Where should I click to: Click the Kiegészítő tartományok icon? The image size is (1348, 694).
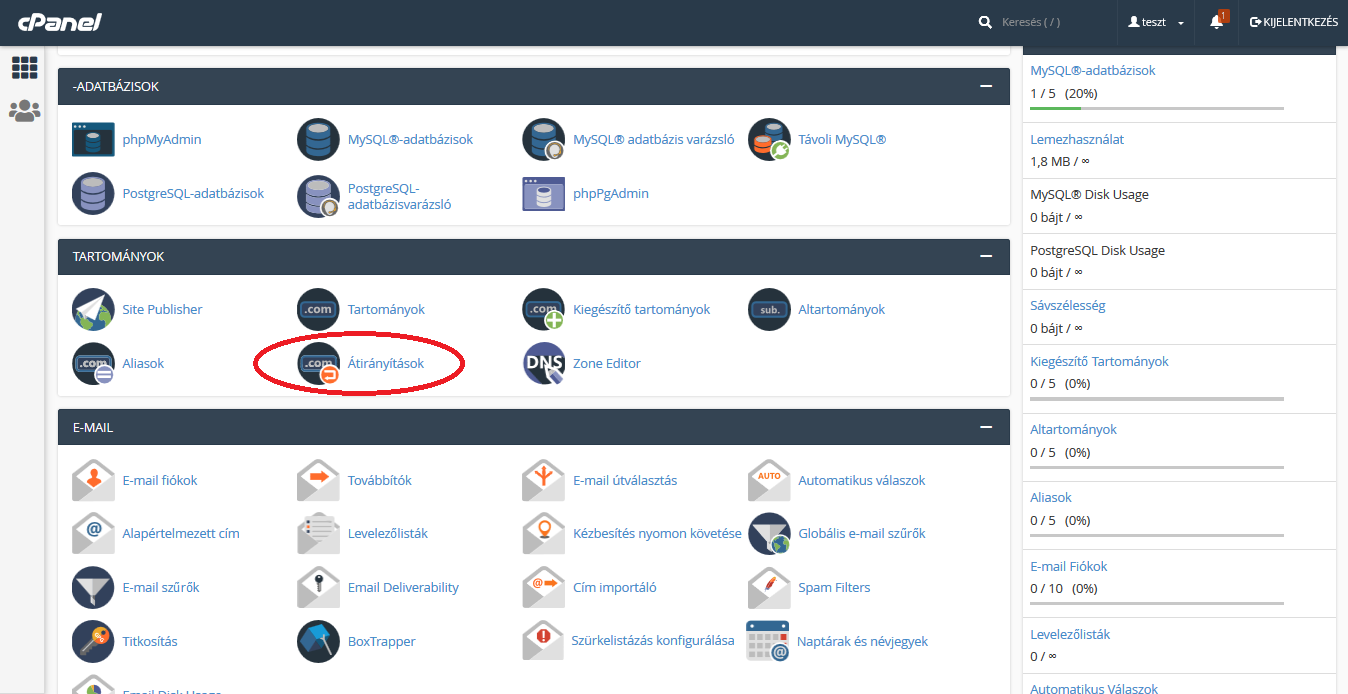click(544, 309)
